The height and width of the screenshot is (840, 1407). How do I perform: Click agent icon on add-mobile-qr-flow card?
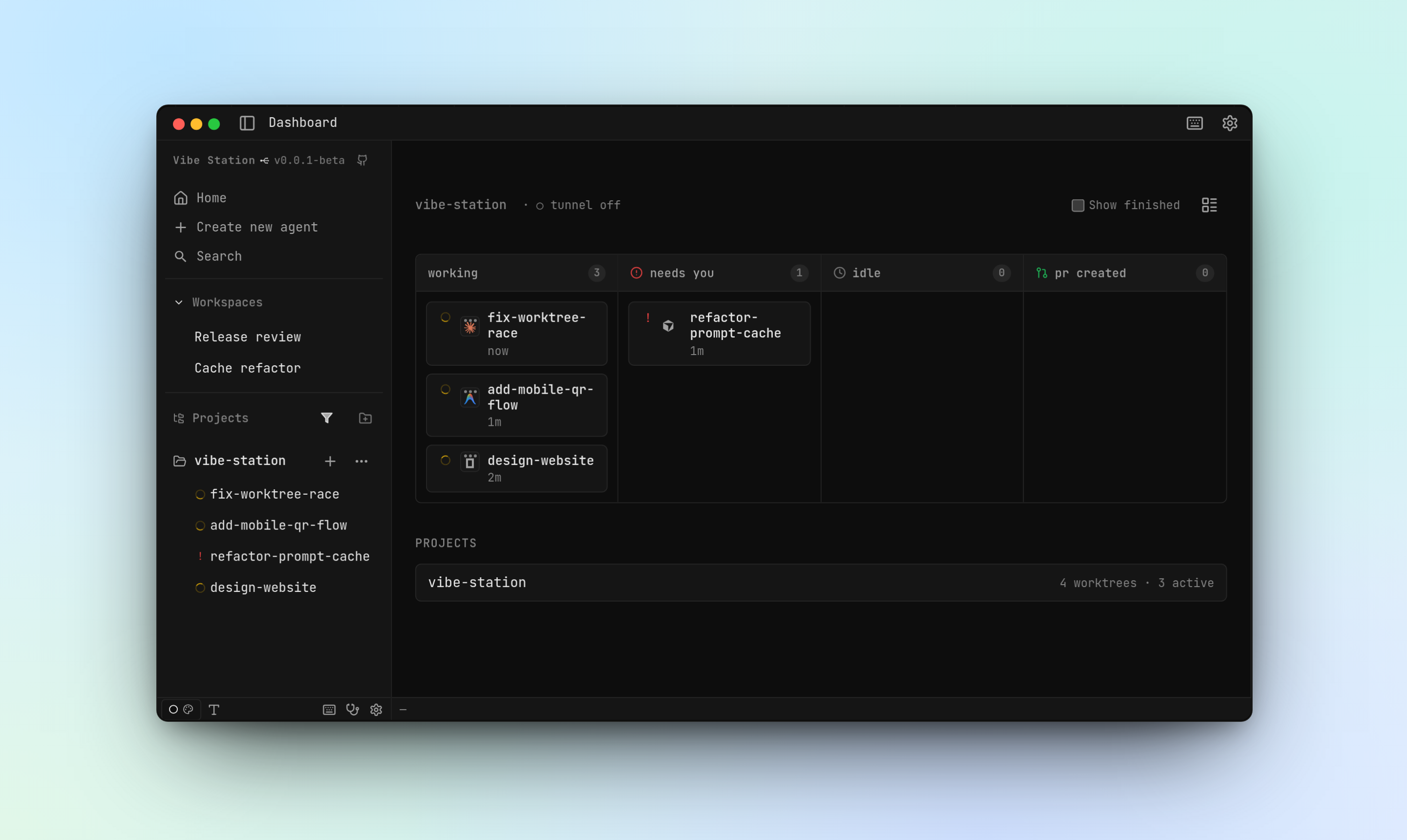tap(470, 398)
